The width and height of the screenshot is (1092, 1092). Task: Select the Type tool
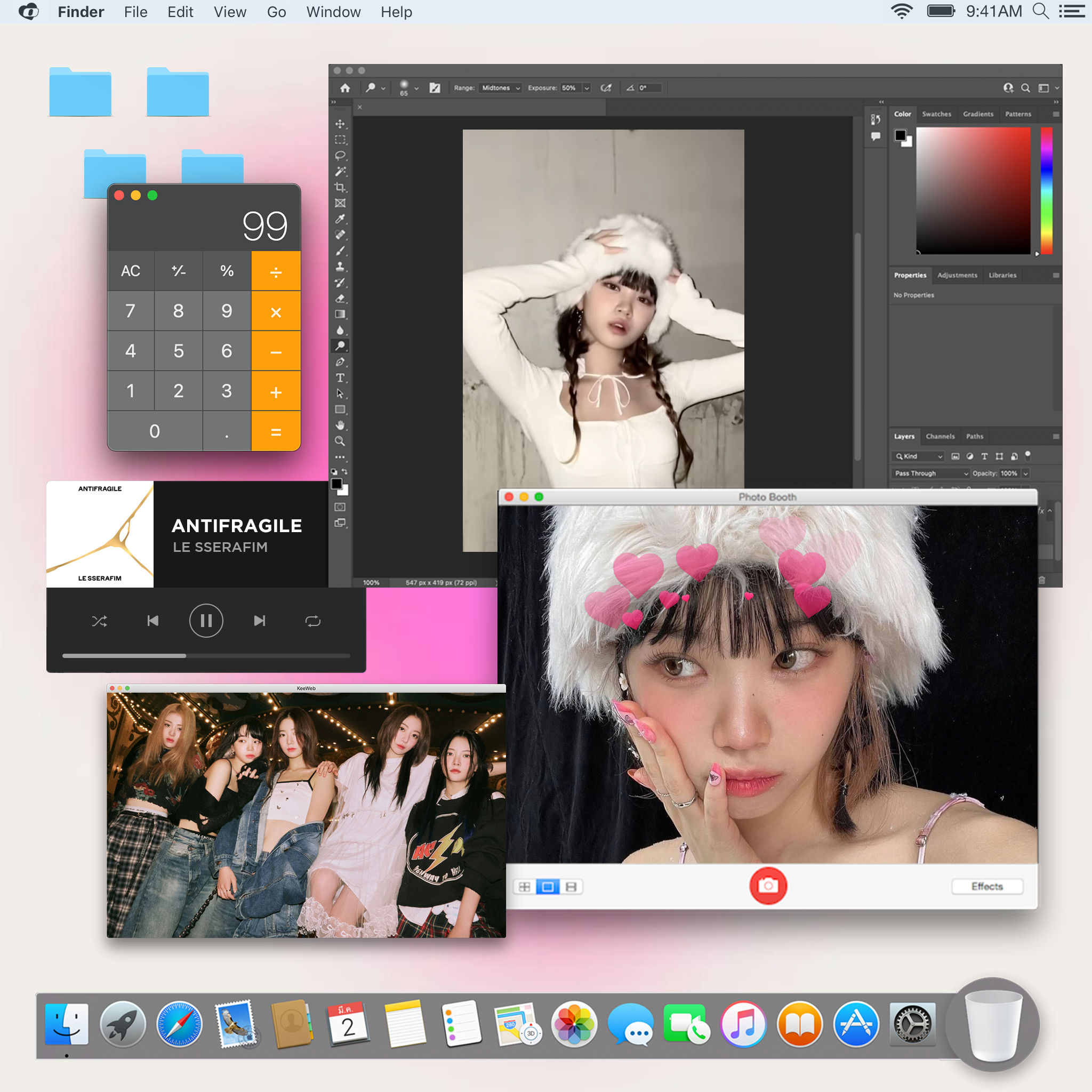[x=340, y=378]
